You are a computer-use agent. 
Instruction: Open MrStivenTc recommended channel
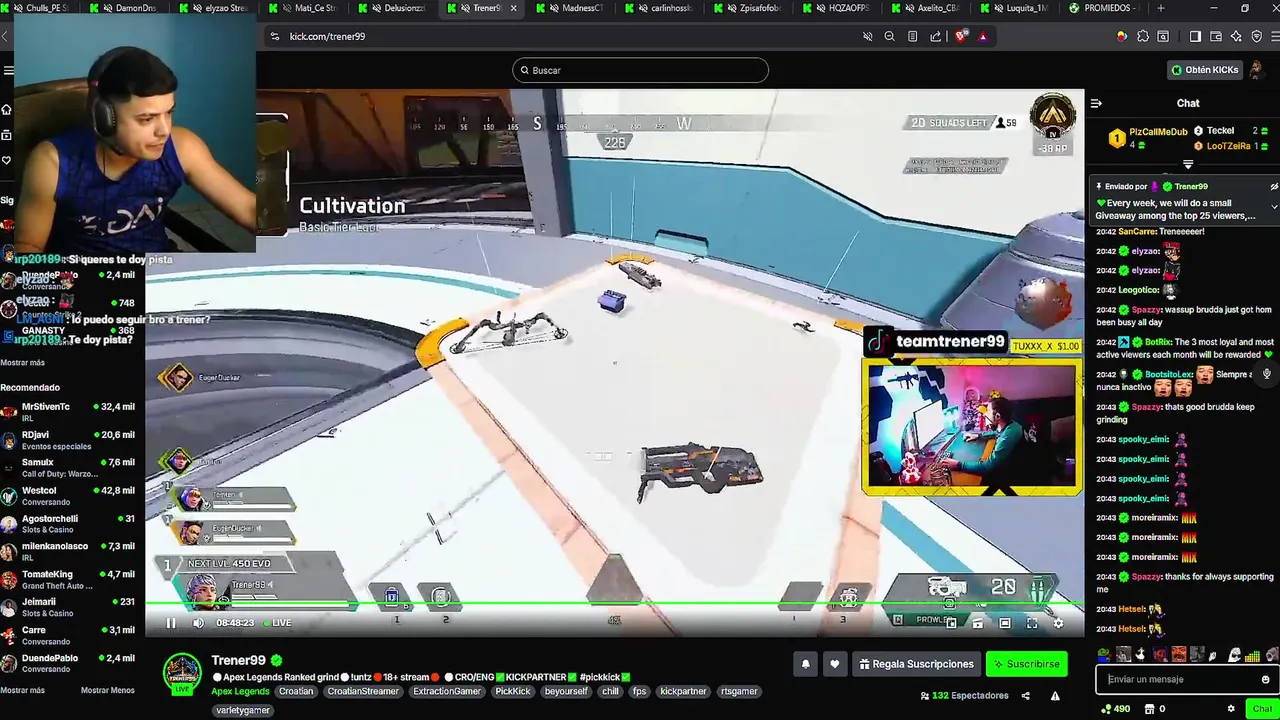coord(68,412)
